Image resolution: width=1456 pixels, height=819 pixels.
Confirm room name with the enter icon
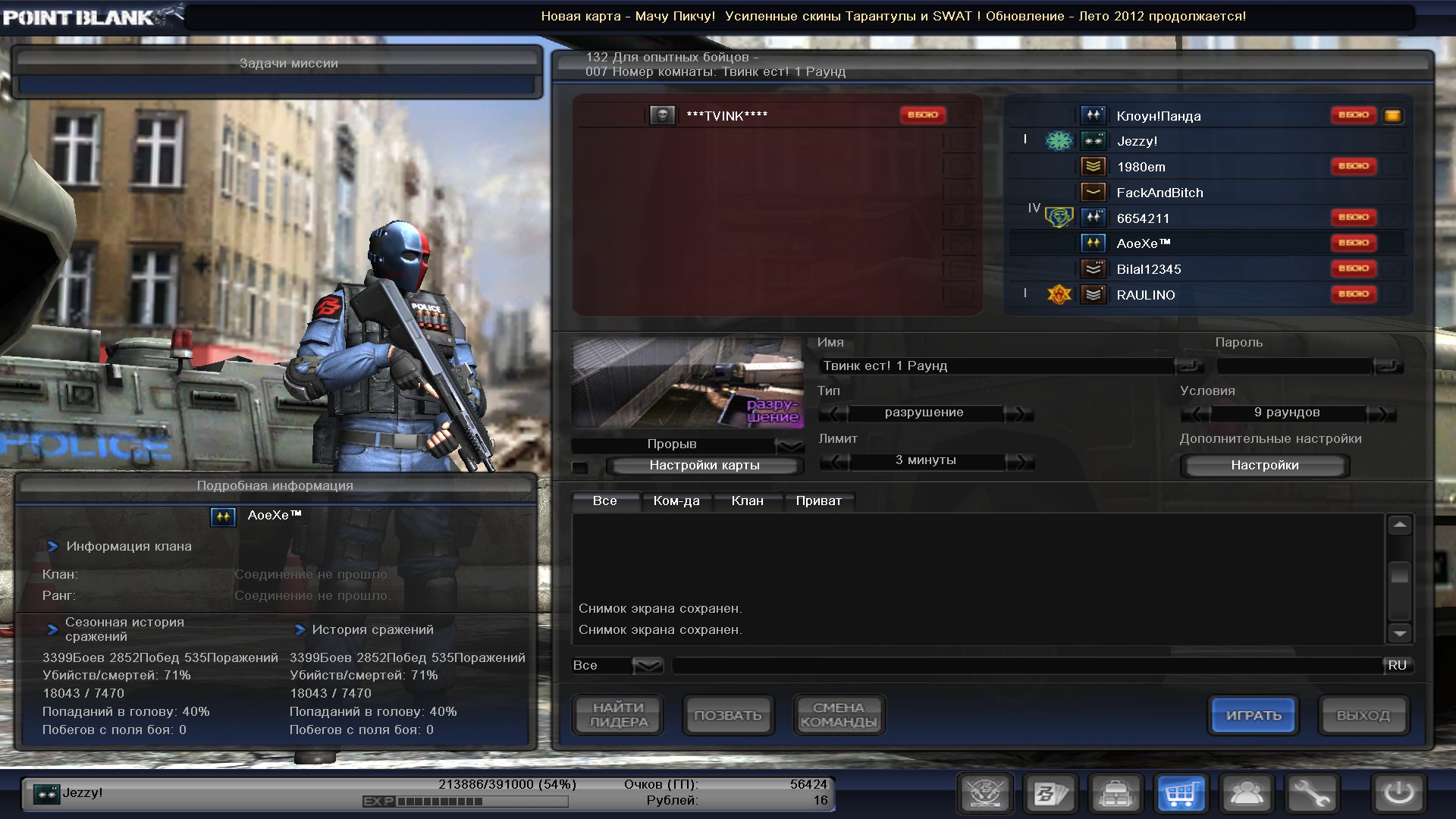click(x=1189, y=366)
